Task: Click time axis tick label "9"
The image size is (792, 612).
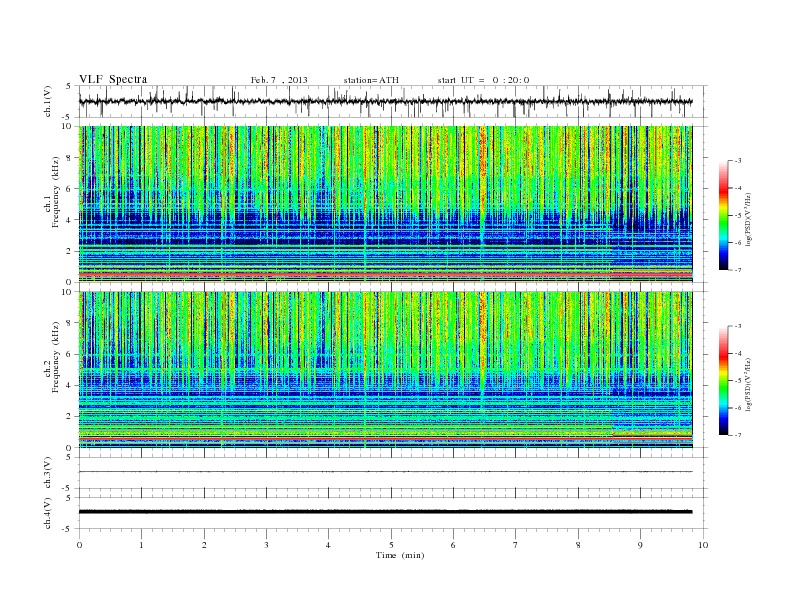Action: click(640, 545)
